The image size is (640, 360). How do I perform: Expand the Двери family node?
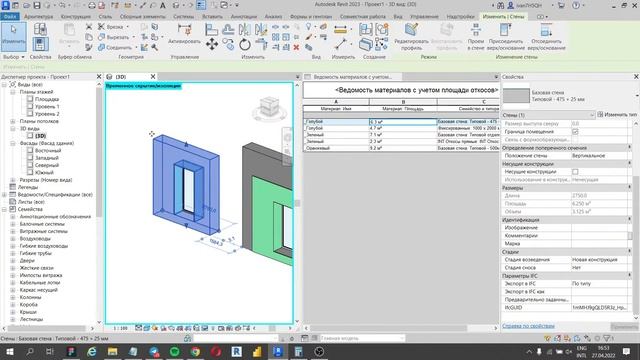[x=13, y=260]
